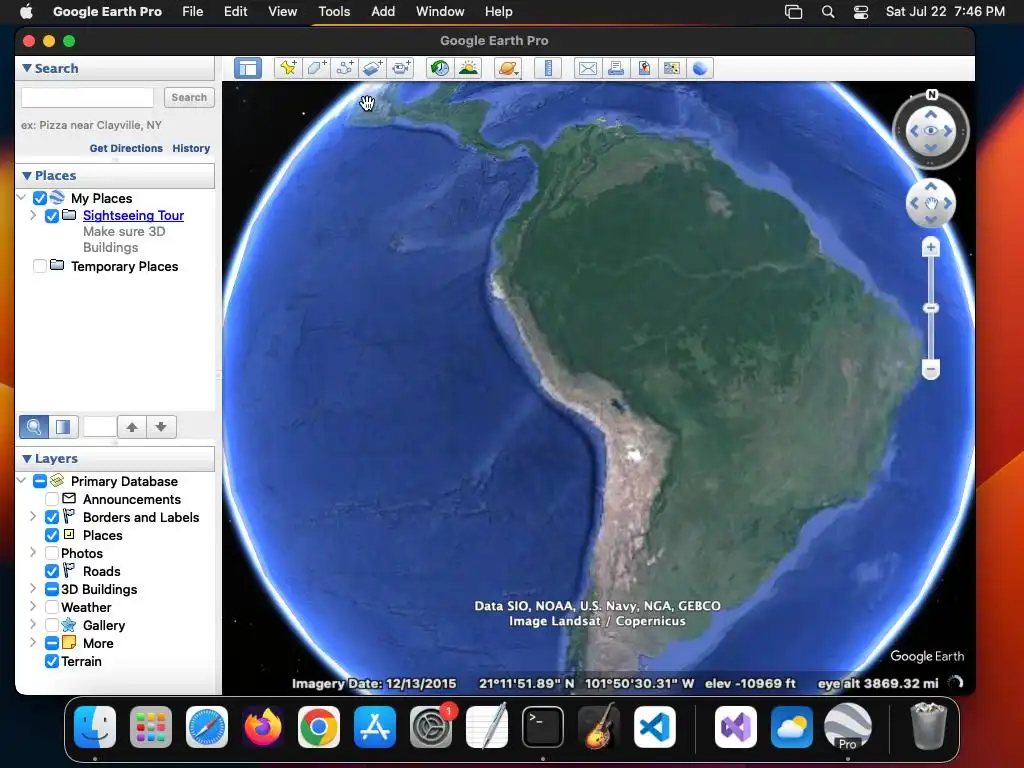1024x768 pixels.
Task: Add a placemark with yellow pushpin icon
Action: click(x=288, y=68)
